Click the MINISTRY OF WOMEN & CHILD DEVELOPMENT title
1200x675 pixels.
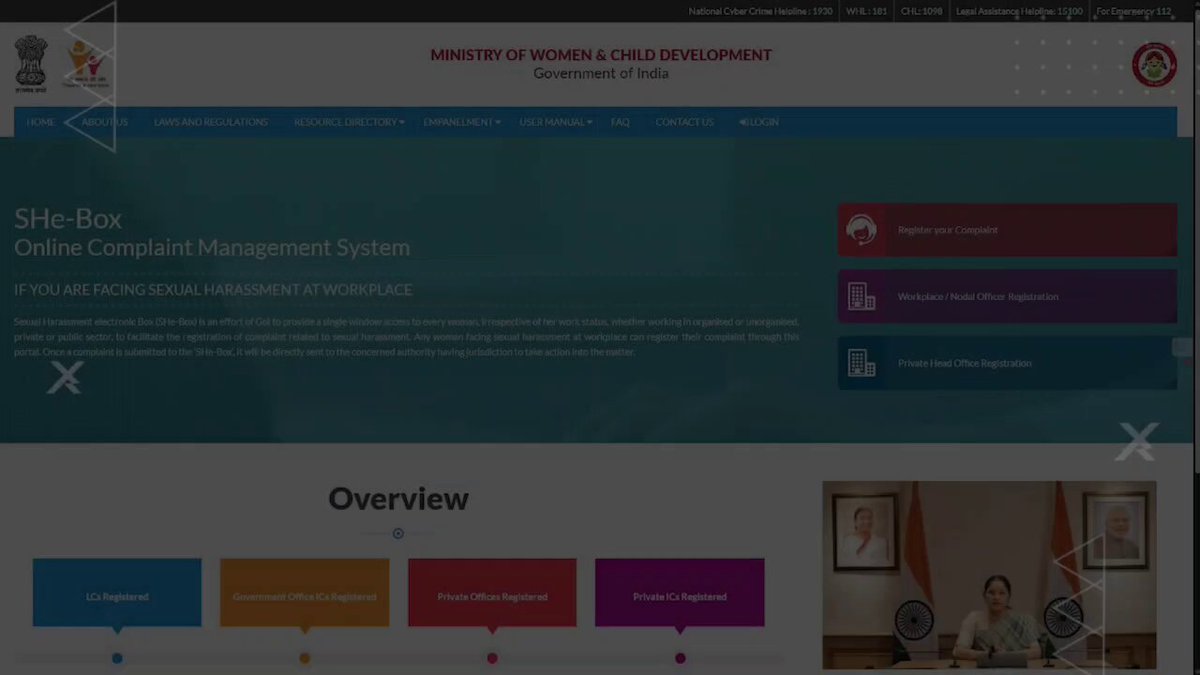pyautogui.click(x=601, y=55)
